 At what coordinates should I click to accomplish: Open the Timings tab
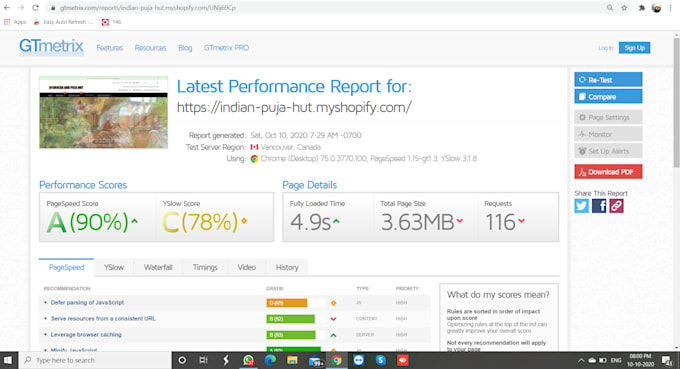[x=205, y=267]
